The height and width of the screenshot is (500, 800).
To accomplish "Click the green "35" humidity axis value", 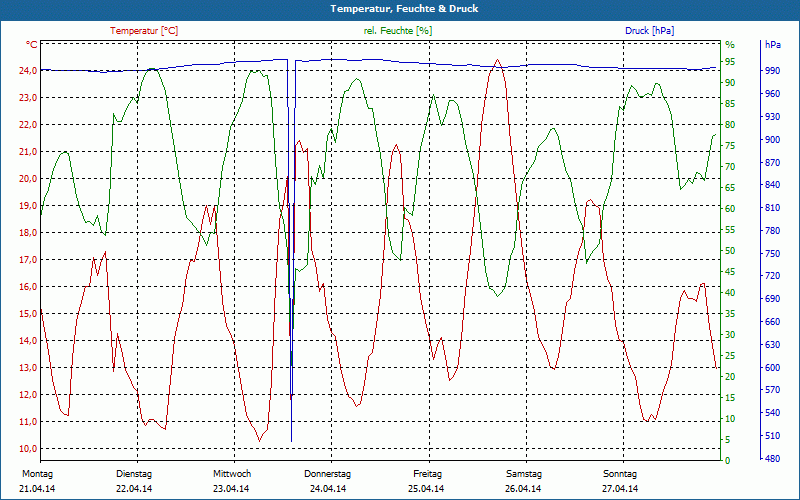I will coord(730,314).
